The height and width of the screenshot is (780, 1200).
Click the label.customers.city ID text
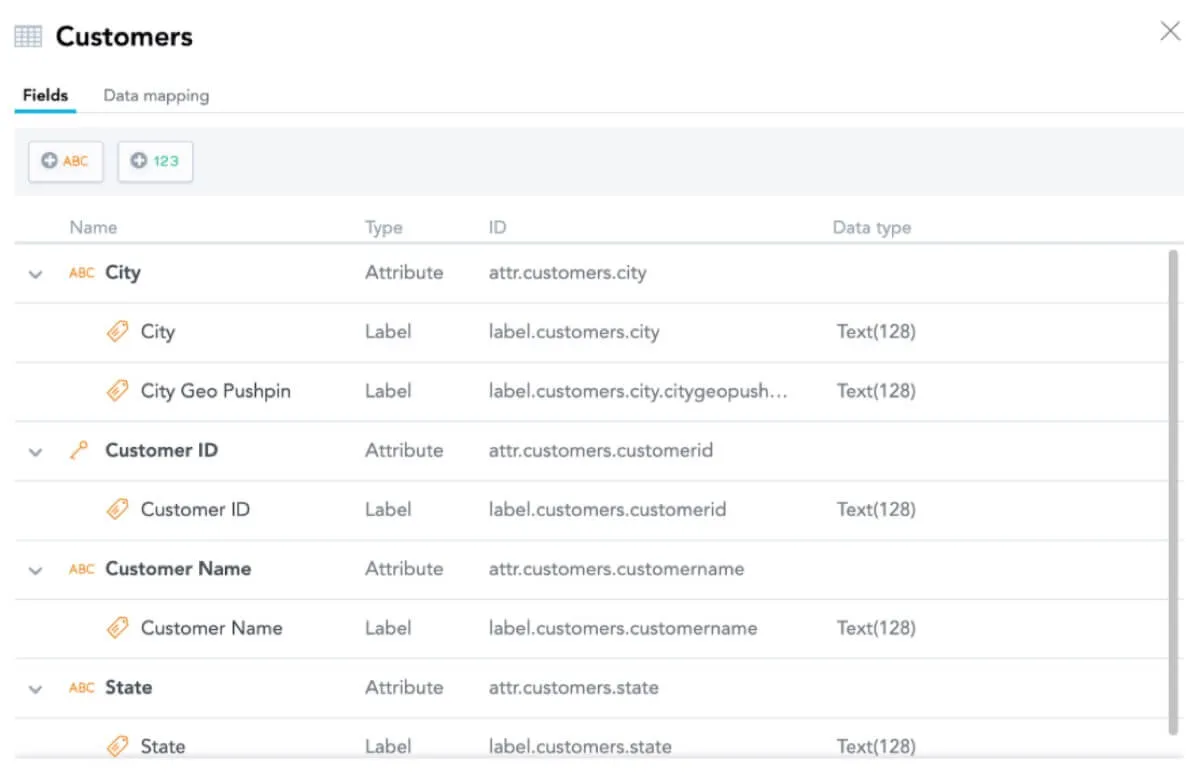(x=573, y=332)
